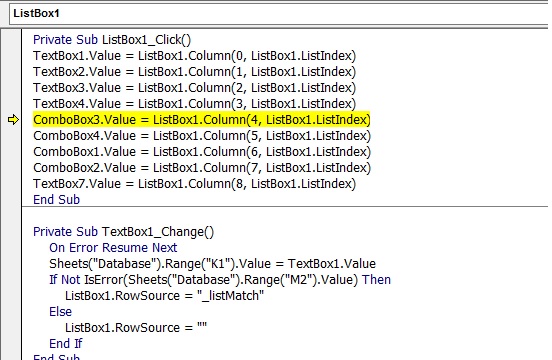Click the If Not IsError line

pyautogui.click(x=220, y=280)
